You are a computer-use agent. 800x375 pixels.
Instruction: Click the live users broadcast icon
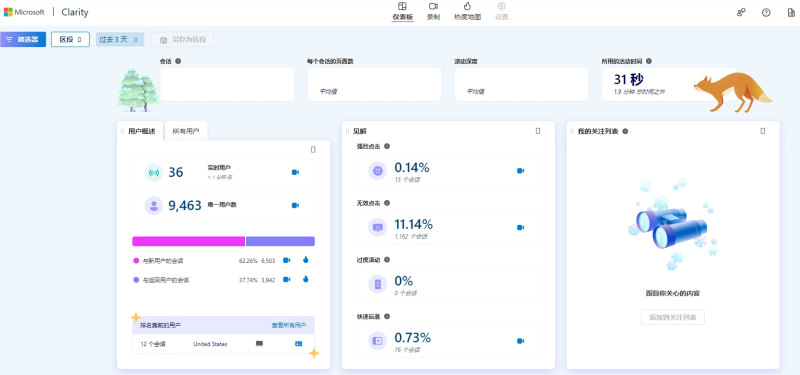pyautogui.click(x=153, y=172)
